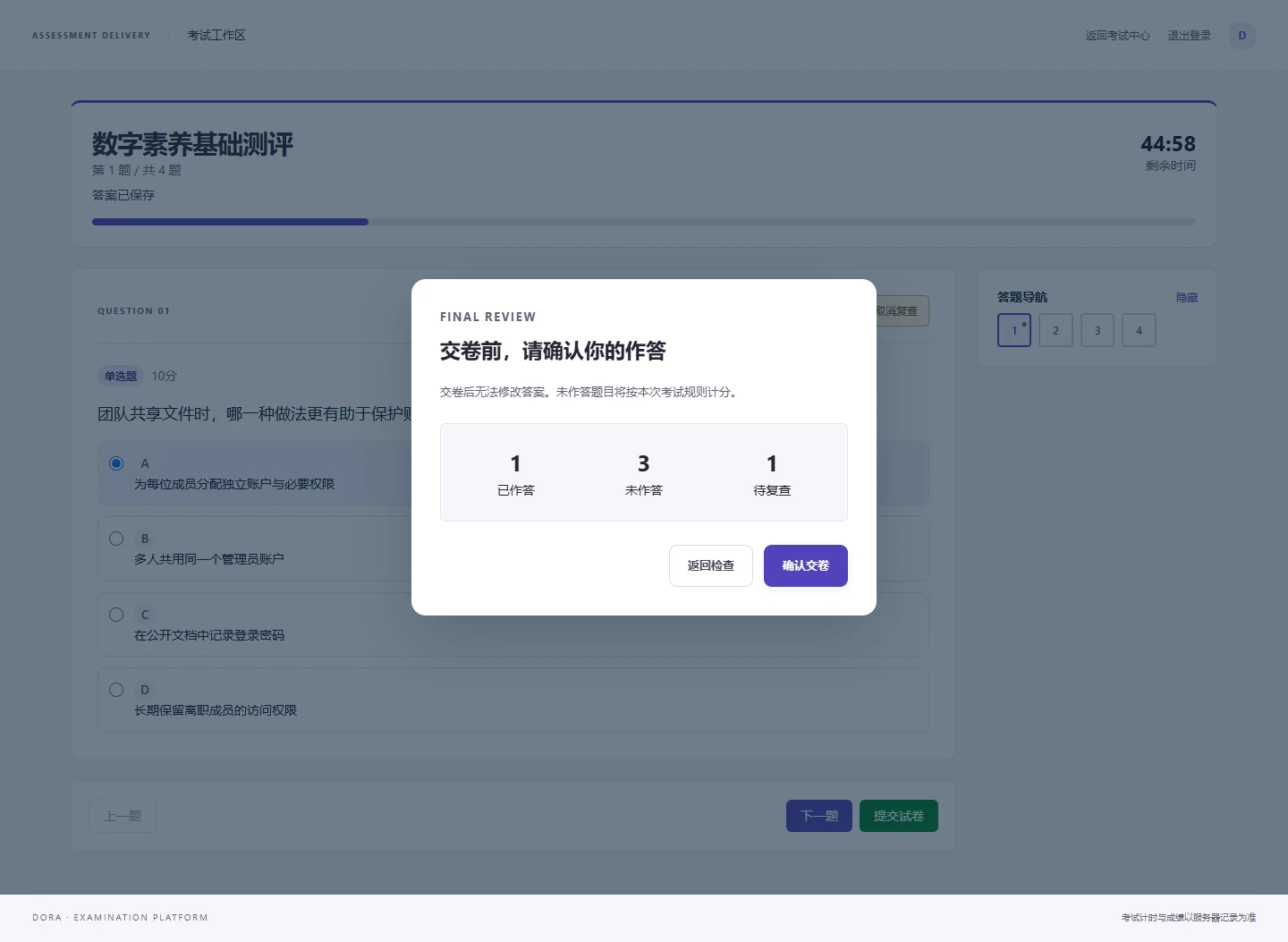Go to question 2 in 答题导航
1288x942 pixels.
click(x=1055, y=330)
